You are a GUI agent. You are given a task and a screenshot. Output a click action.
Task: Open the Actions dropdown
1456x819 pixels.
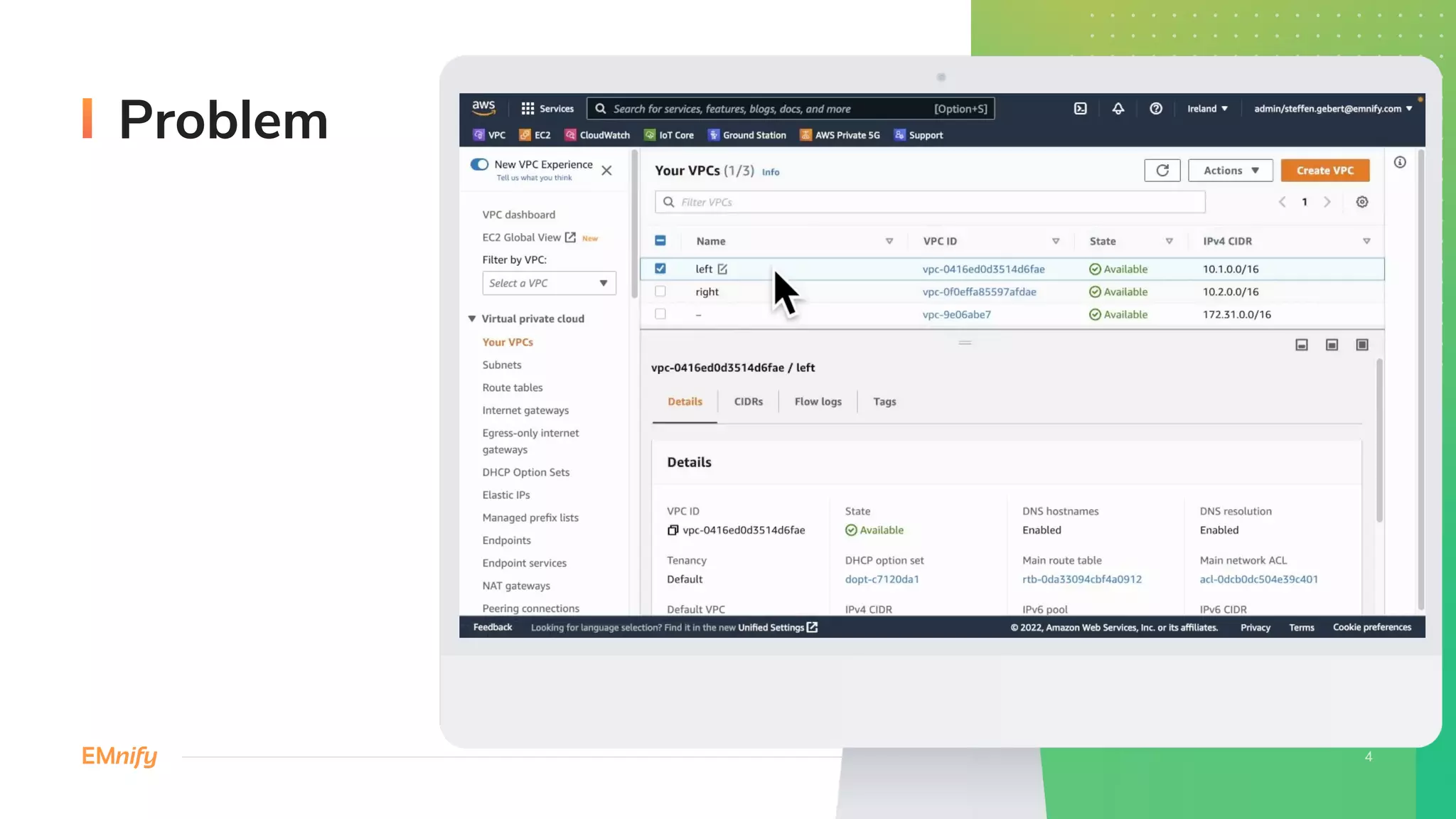click(1231, 171)
